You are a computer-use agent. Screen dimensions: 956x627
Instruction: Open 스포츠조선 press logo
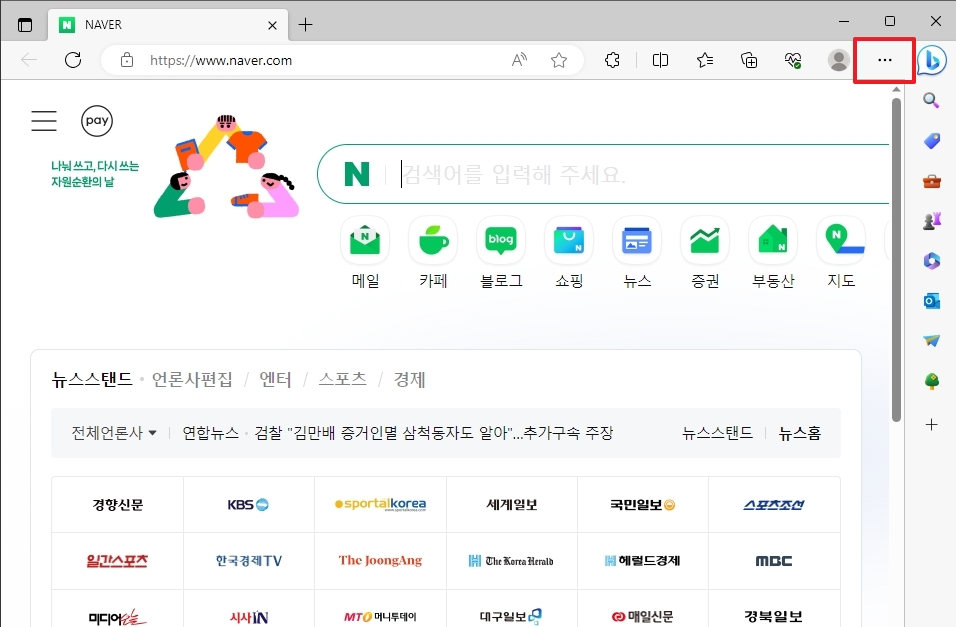[774, 504]
